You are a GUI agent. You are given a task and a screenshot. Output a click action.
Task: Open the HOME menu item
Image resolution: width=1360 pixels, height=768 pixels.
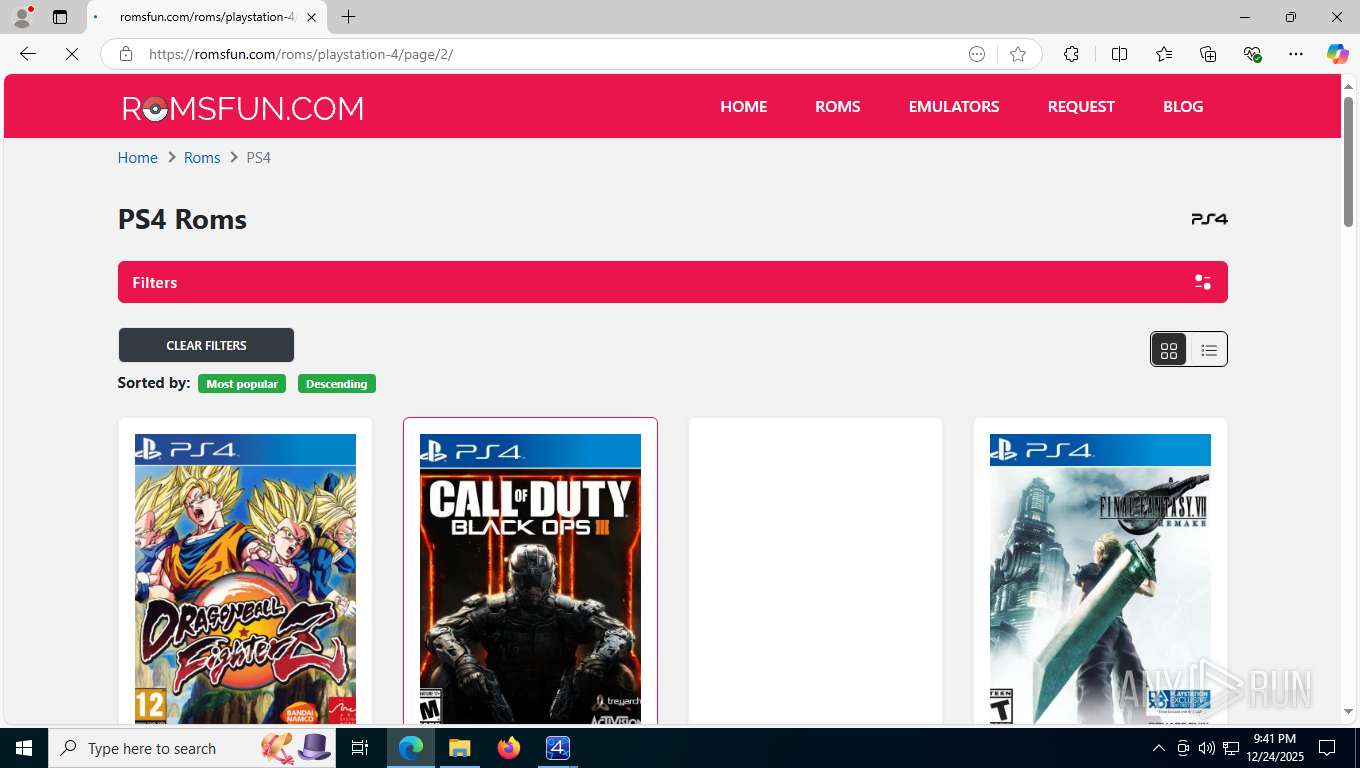[x=744, y=106]
